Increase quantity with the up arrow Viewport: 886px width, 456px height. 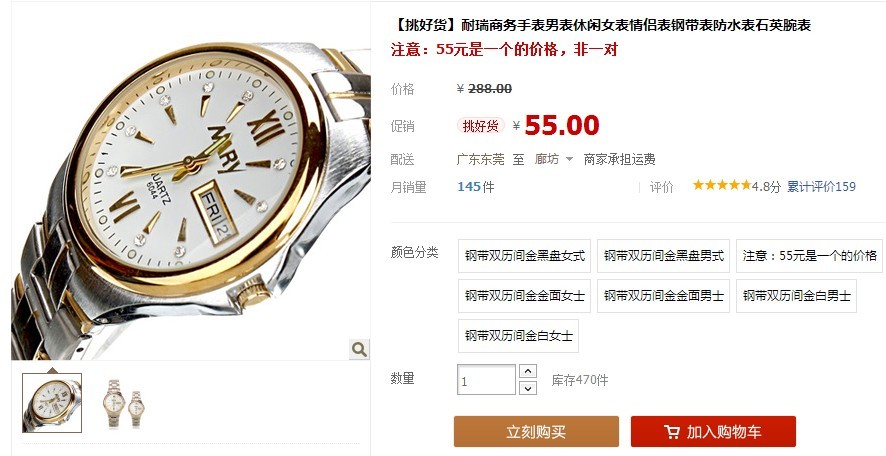(527, 371)
